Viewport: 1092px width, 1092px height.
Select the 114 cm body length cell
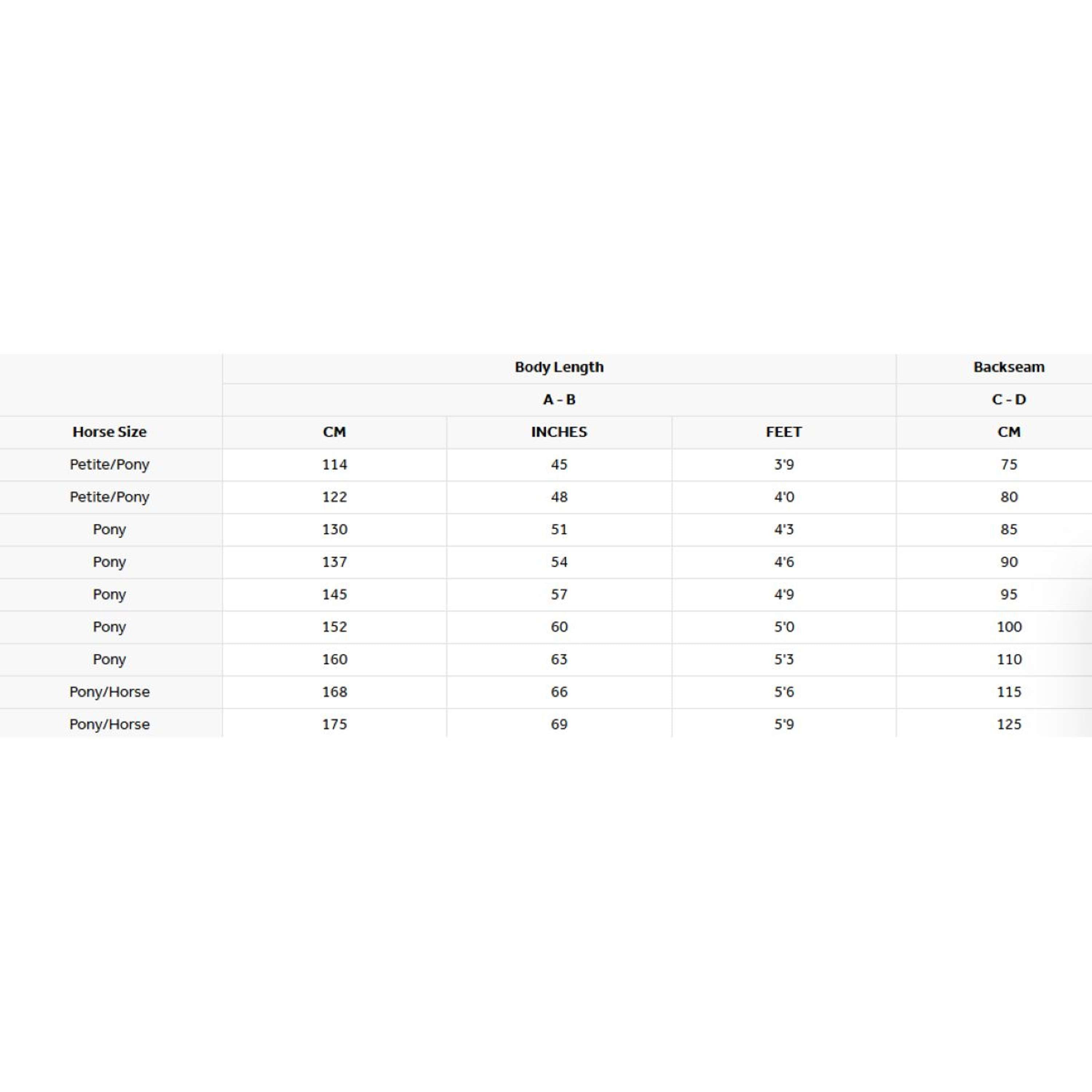point(334,464)
